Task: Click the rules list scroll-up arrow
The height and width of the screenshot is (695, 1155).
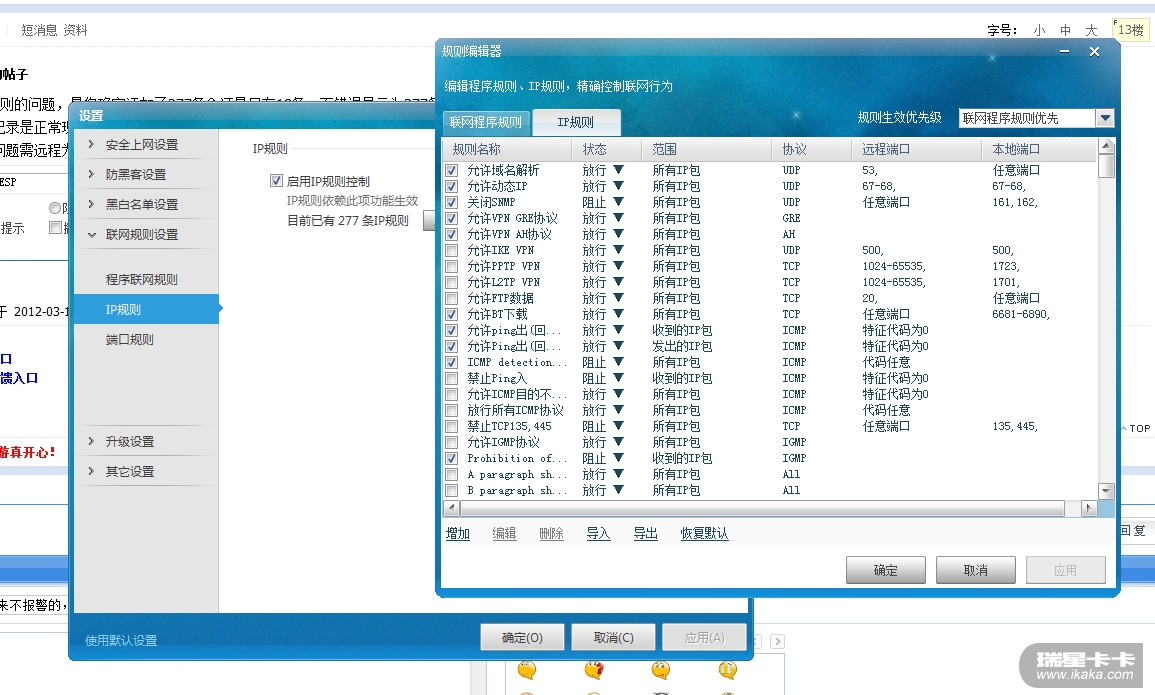Action: coord(1106,147)
